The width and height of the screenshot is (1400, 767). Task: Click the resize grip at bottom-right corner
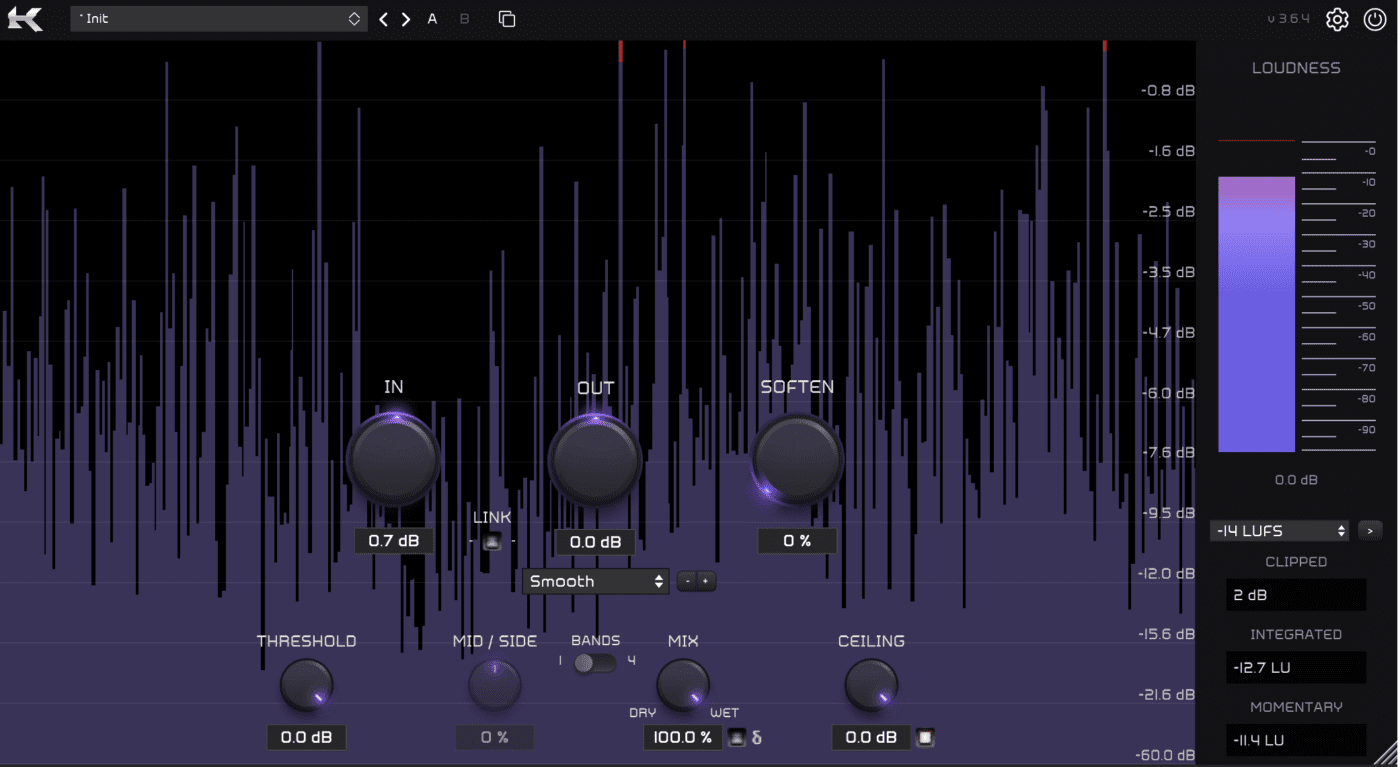pos(1384,752)
